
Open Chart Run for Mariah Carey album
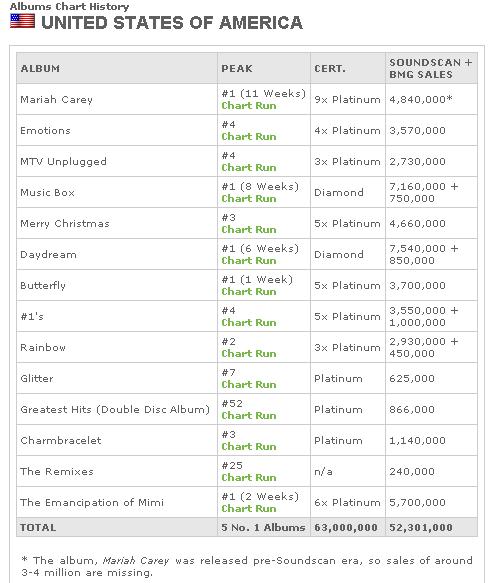(249, 106)
